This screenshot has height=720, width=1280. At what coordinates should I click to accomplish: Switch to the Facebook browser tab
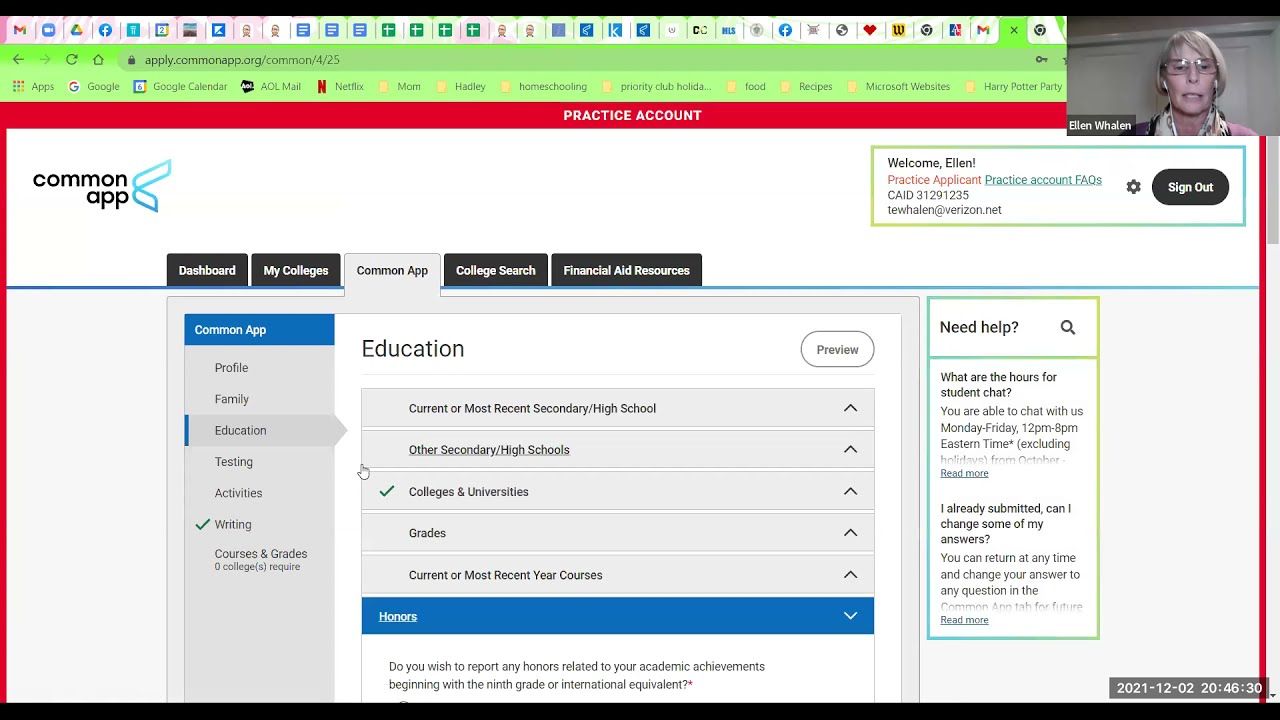point(105,30)
